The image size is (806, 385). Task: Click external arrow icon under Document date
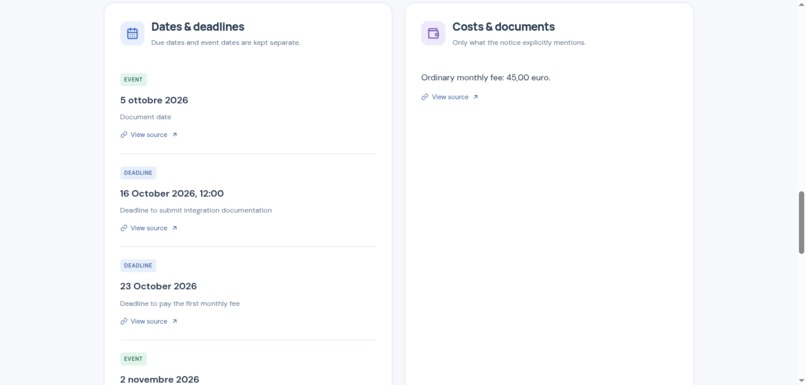[175, 135]
